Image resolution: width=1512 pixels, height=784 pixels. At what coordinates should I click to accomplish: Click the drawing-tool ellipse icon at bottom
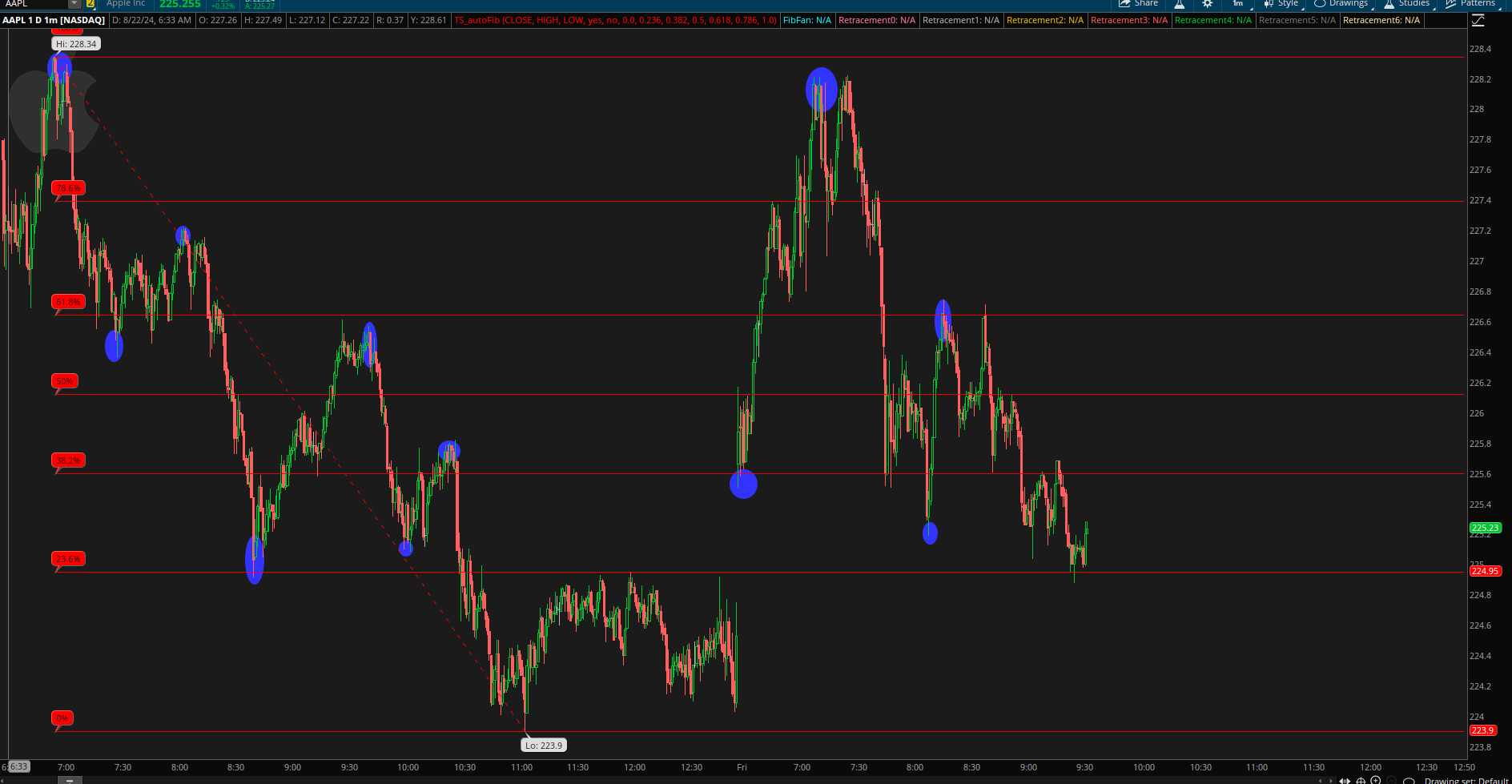1409,780
